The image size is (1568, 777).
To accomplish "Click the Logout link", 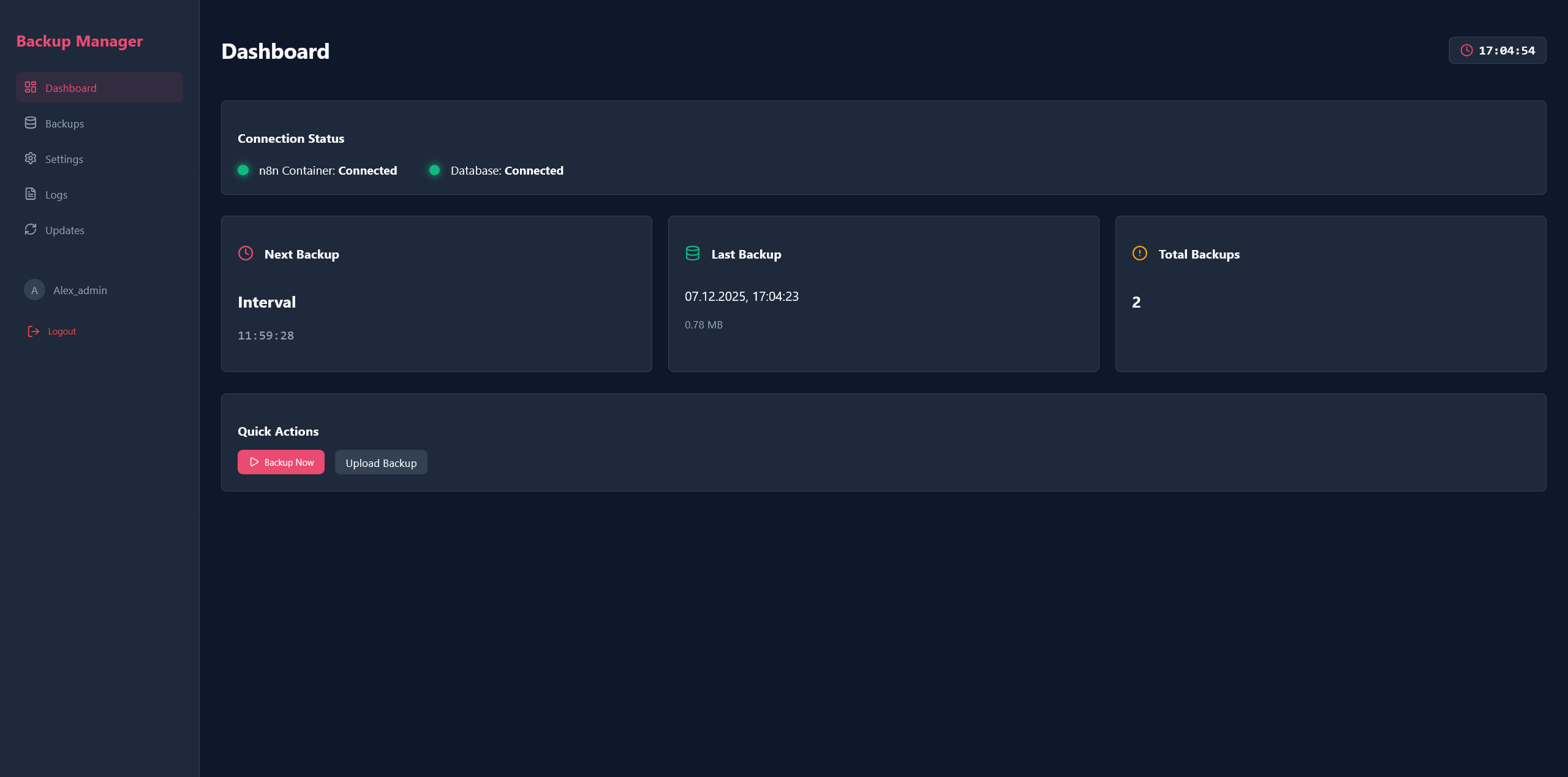I will click(x=62, y=332).
